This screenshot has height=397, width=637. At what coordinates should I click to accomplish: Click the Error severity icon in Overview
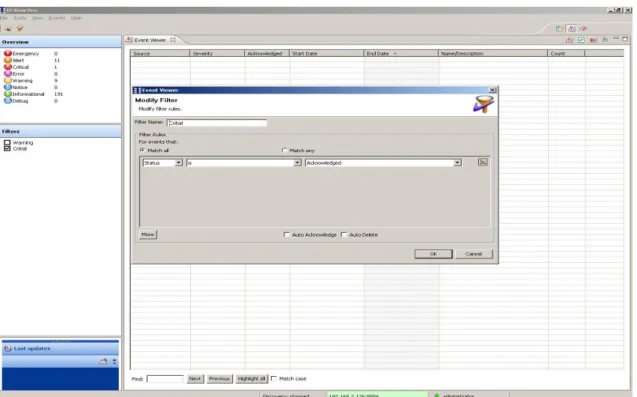coord(8,74)
